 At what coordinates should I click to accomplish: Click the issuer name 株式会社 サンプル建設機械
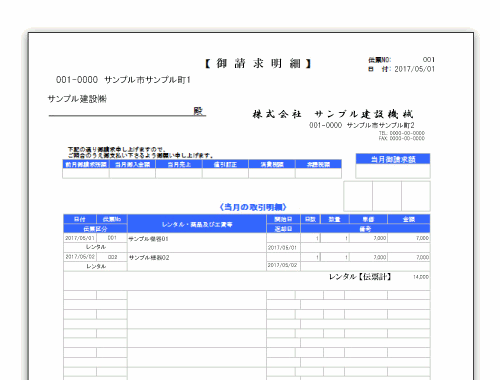coord(333,114)
